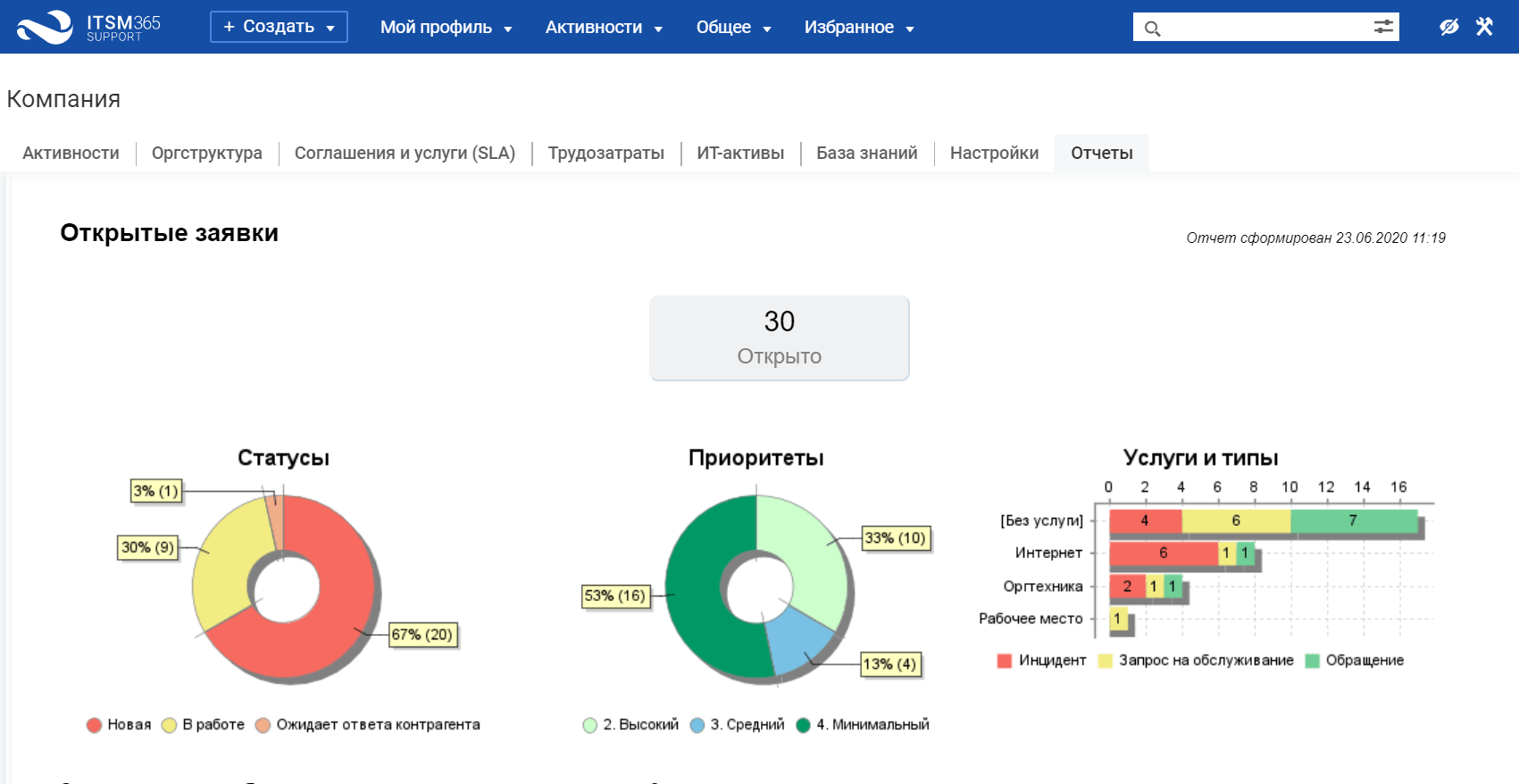This screenshot has height=784, width=1519.
Task: Expand the 'Создать' dropdown button
Action: coord(279,27)
